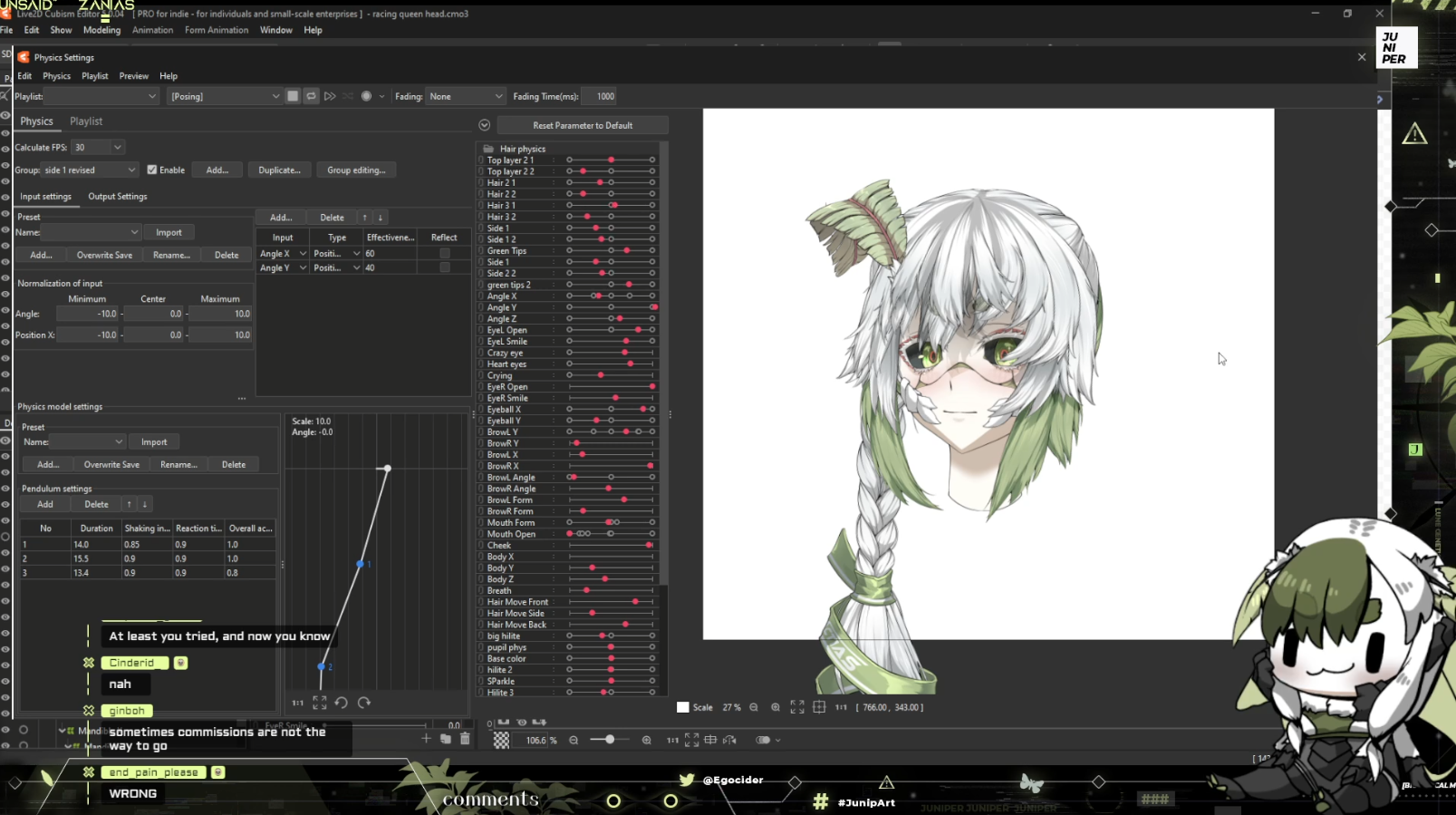Click the Group editing... button
The height and width of the screenshot is (815, 1456).
(356, 170)
